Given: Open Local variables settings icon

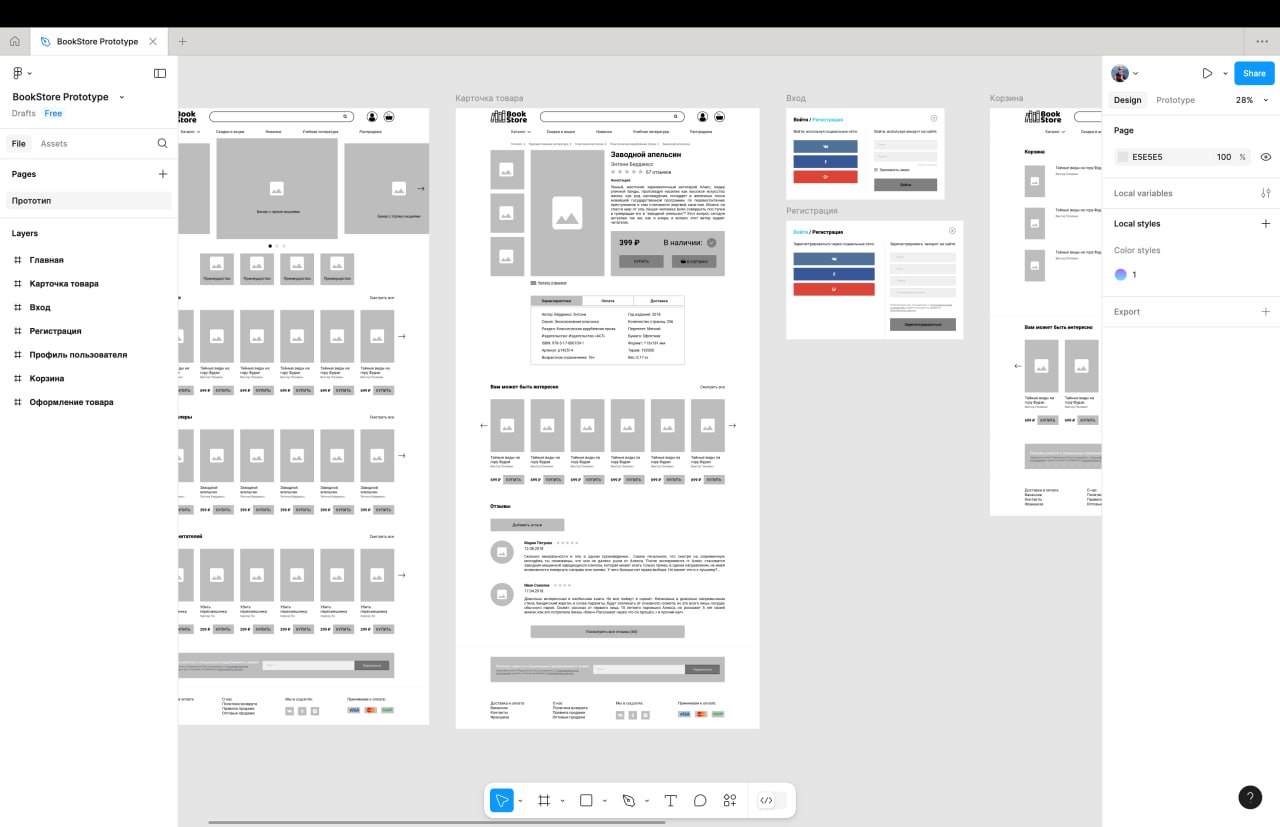Looking at the screenshot, I should click(x=1266, y=193).
